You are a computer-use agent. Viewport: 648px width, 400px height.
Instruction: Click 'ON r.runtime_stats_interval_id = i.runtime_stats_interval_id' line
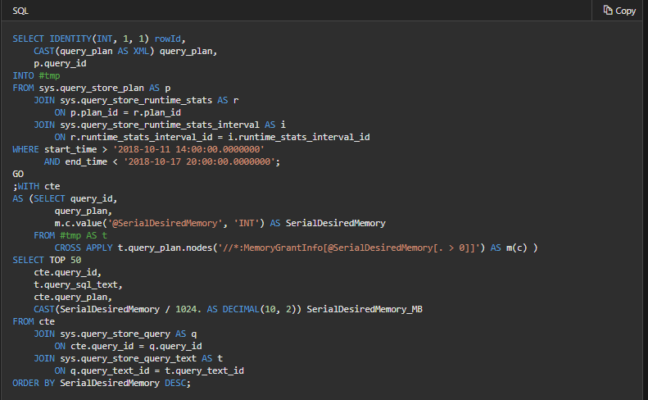tap(212, 137)
